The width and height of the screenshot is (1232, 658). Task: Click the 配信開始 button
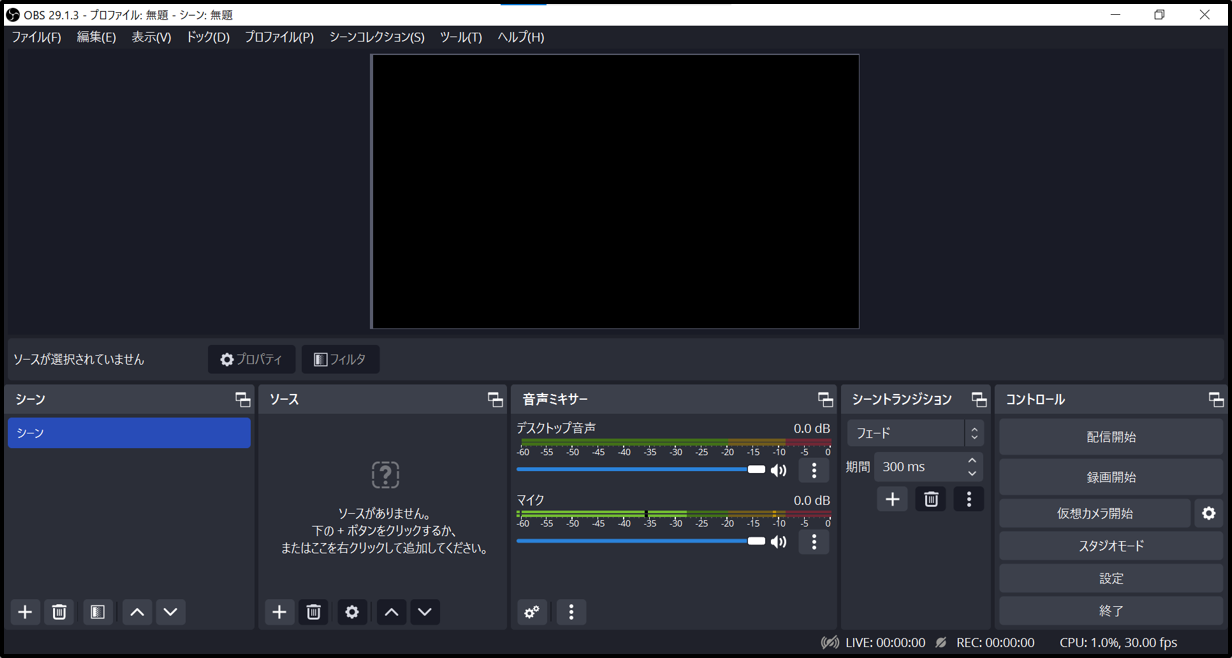tap(1110, 437)
